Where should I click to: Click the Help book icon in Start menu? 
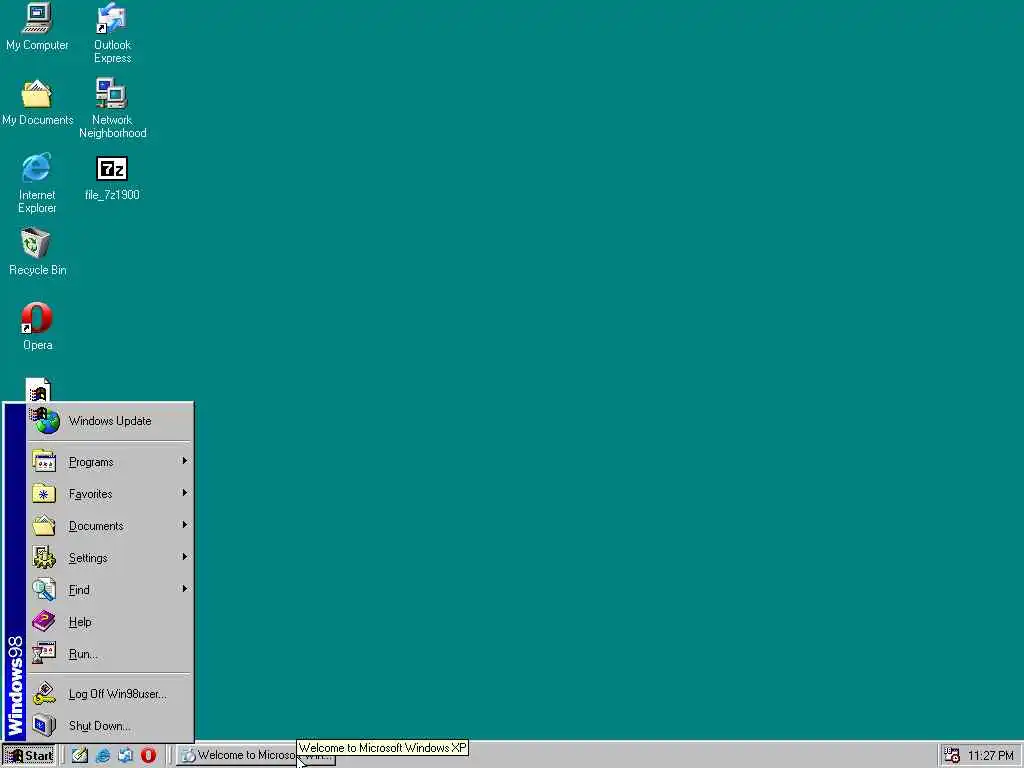point(44,621)
